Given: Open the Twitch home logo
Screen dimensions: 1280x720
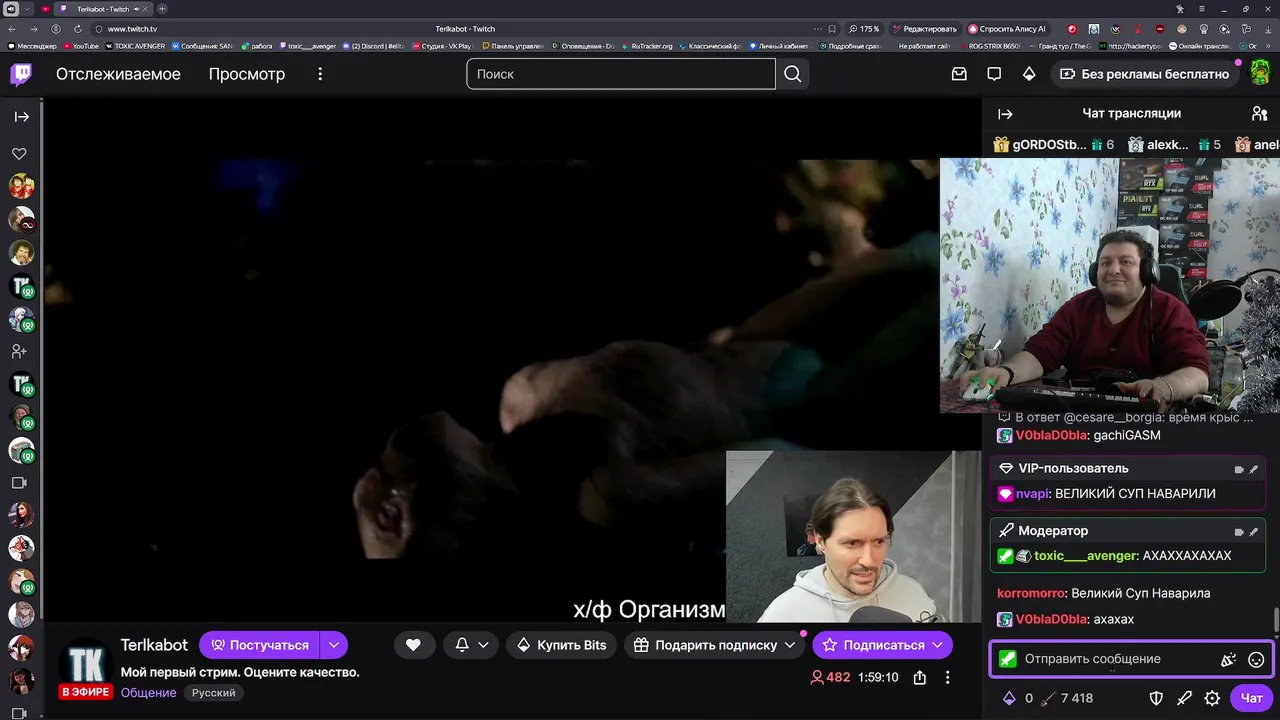Looking at the screenshot, I should [21, 74].
